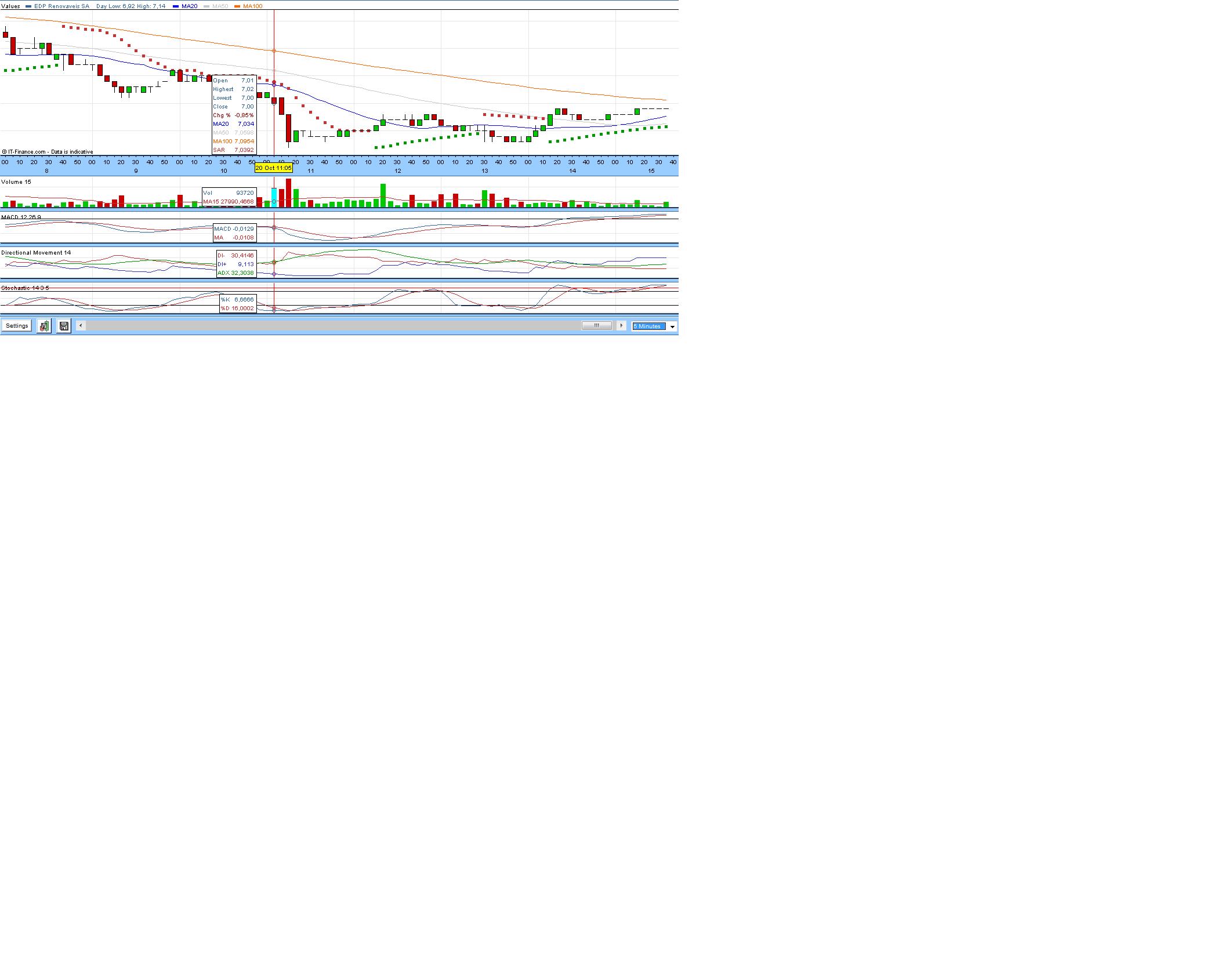The image size is (1225, 980).
Task: Click the timeframe dropdown arrow
Action: (672, 326)
